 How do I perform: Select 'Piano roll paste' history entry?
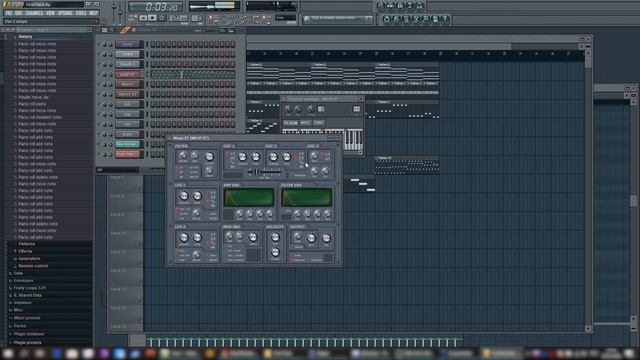pyautogui.click(x=32, y=104)
